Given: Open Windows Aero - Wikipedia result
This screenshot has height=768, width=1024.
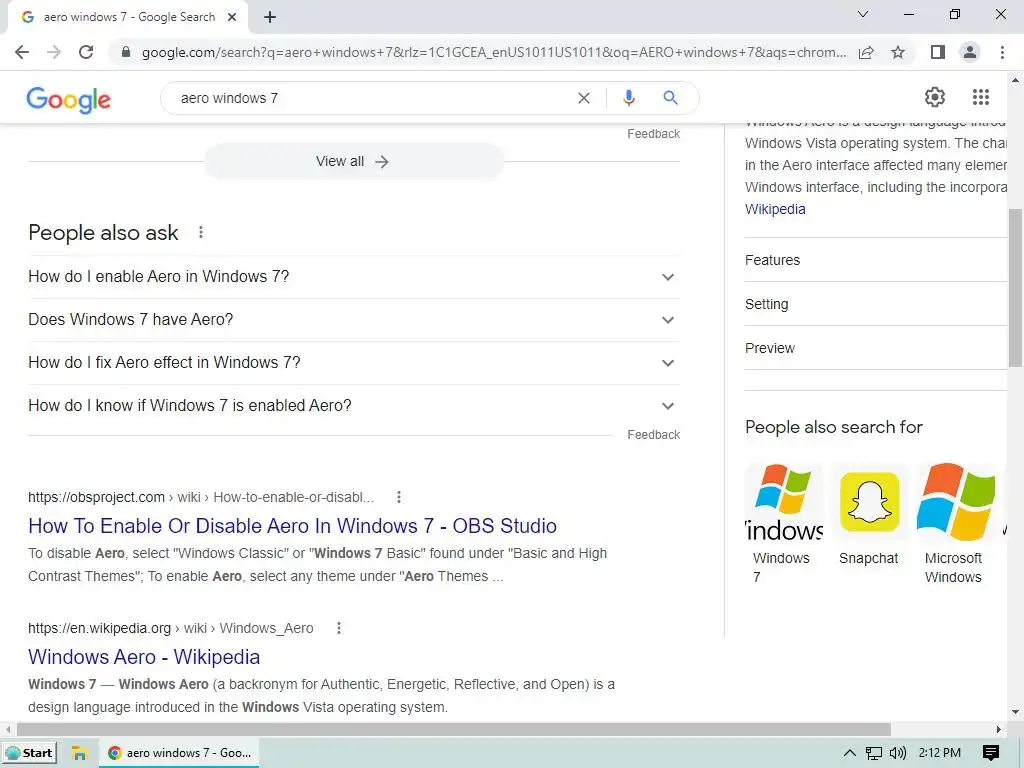Looking at the screenshot, I should 144,657.
